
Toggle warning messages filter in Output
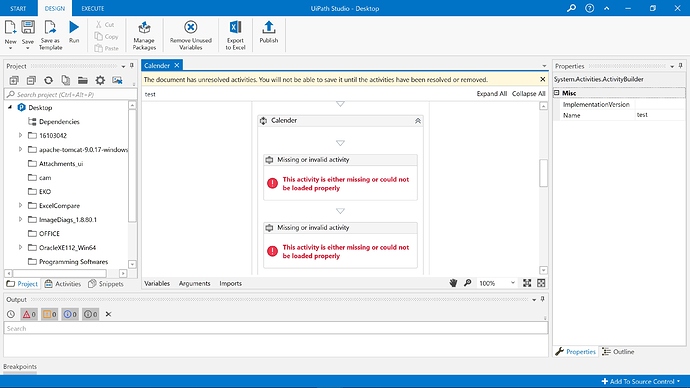(50, 314)
